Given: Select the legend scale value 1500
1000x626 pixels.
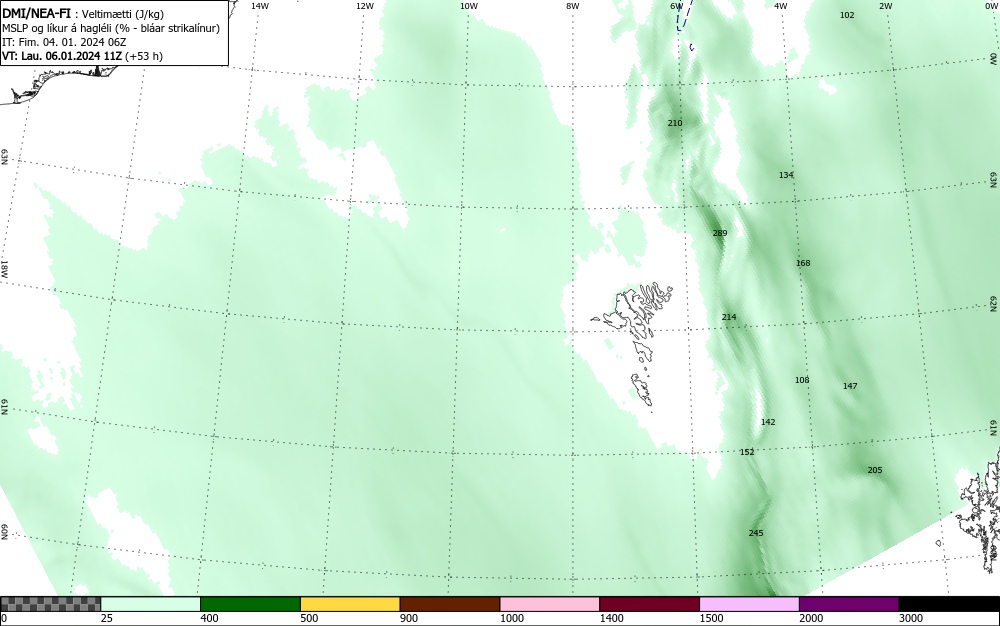Looking at the screenshot, I should [711, 618].
